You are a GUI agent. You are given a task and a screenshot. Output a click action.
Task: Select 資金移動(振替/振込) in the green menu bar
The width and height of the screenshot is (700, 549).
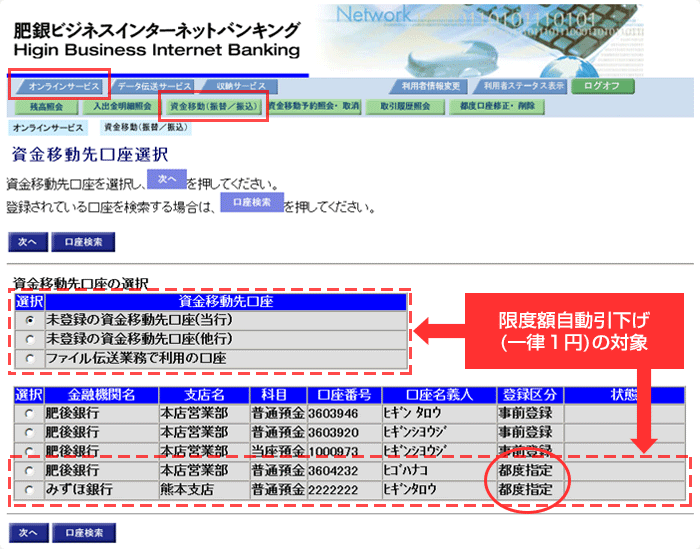pyautogui.click(x=213, y=107)
